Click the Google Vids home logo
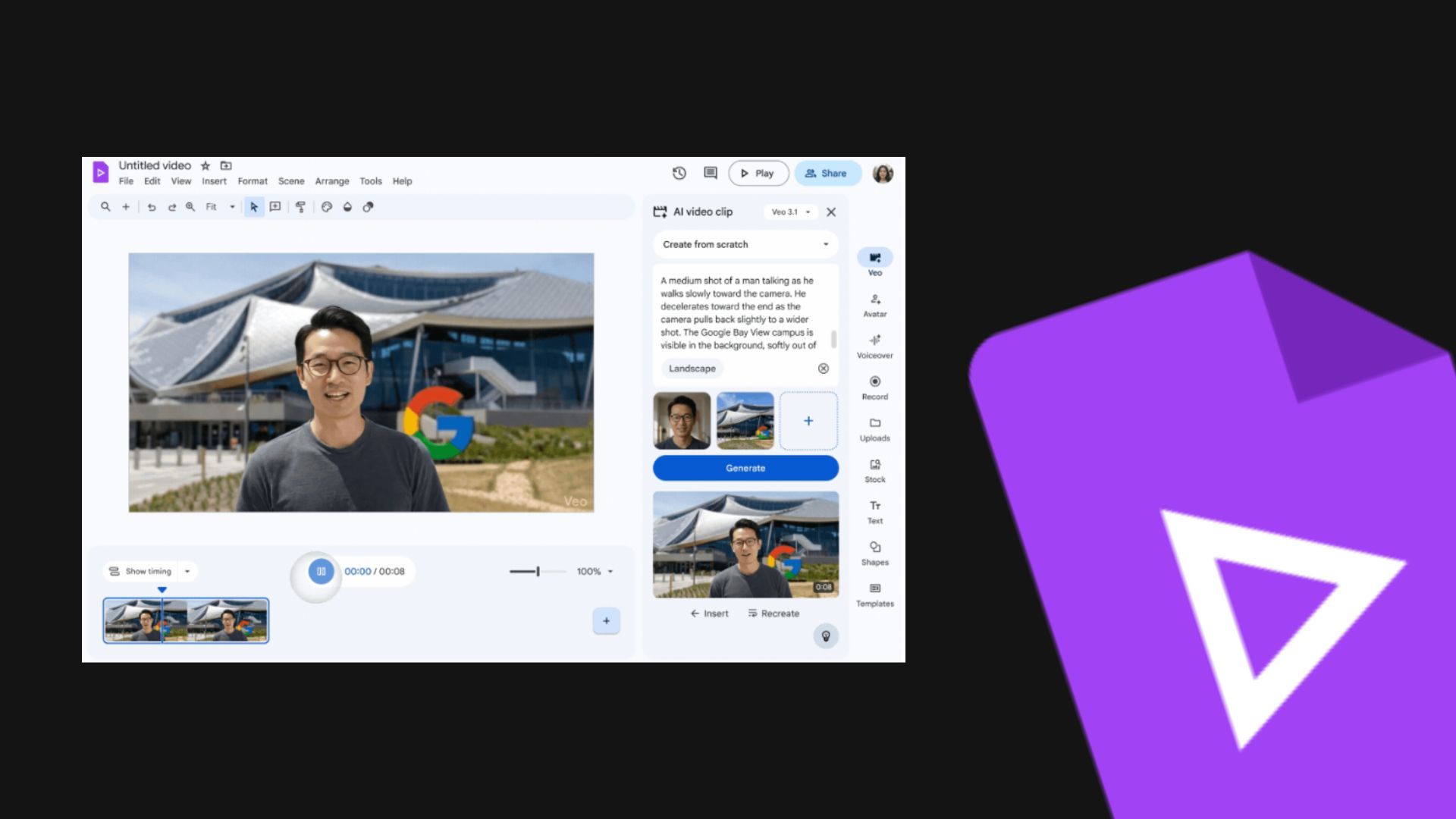The height and width of the screenshot is (819, 1456). click(x=101, y=172)
